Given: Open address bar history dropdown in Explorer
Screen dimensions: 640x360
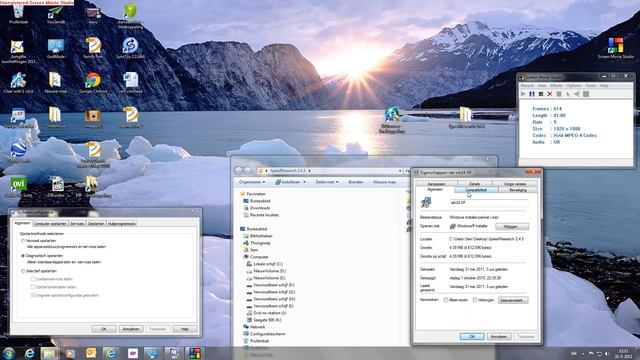Looking at the screenshot, I should pos(400,171).
